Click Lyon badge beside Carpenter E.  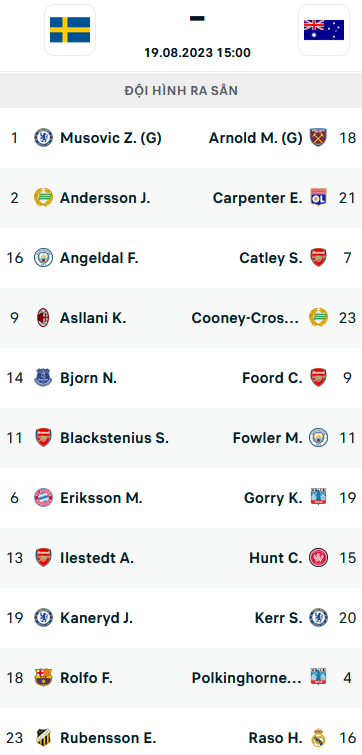pos(318,198)
